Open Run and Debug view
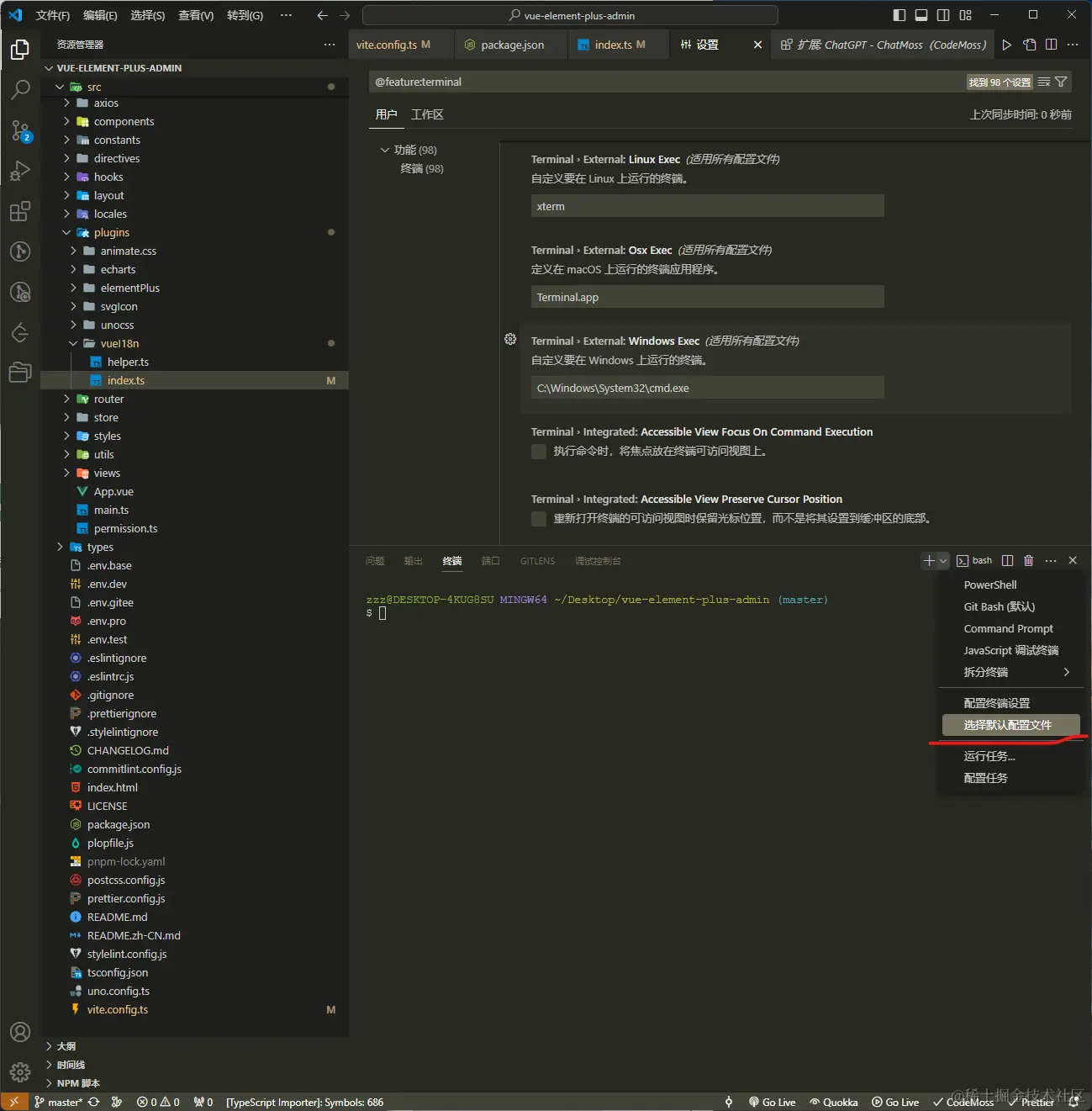The image size is (1092, 1111). click(20, 171)
